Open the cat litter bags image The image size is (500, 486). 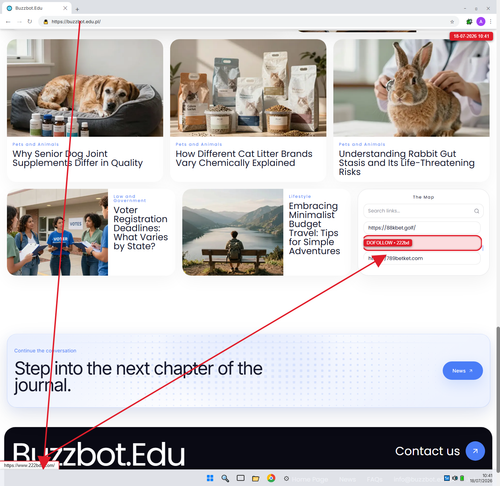248,88
